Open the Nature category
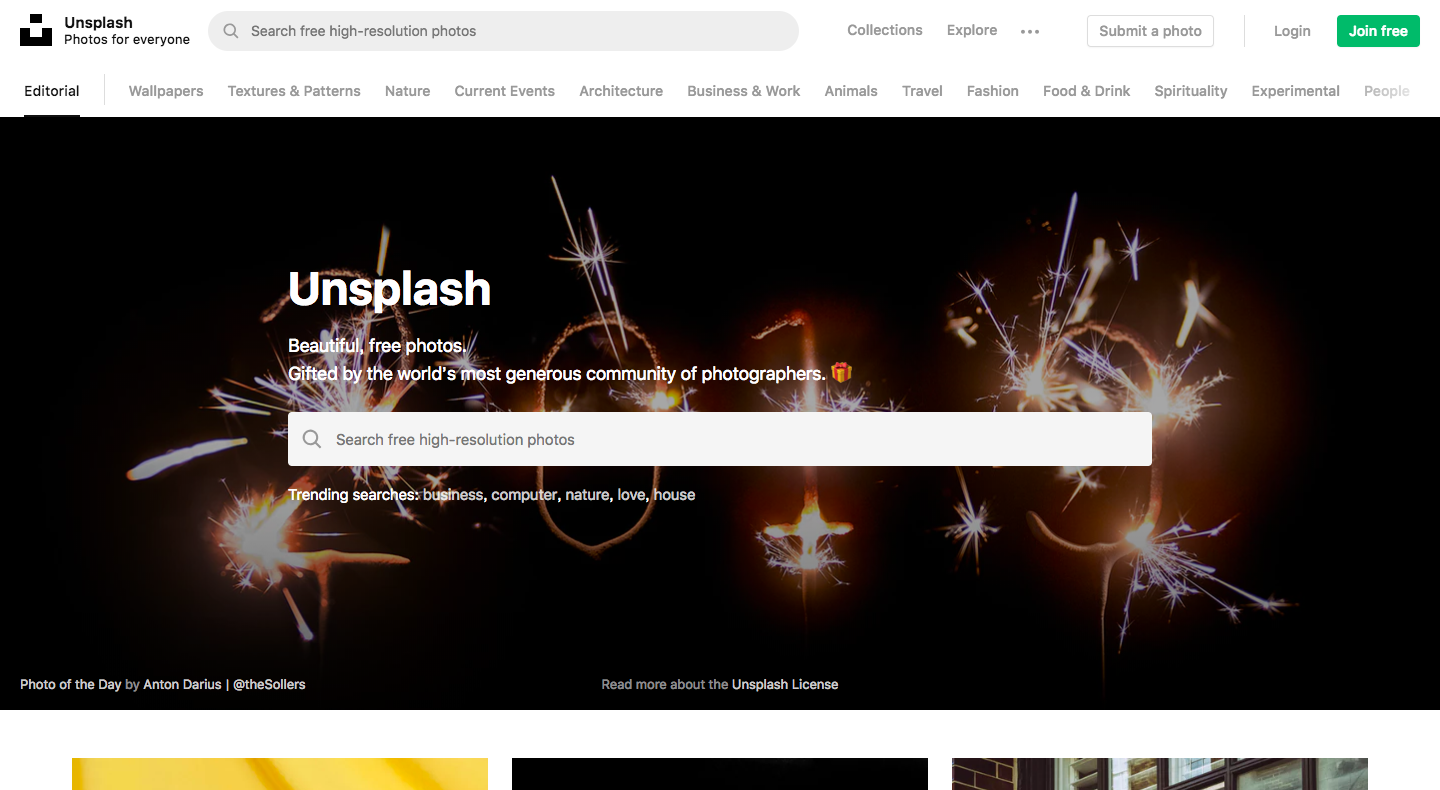1440x790 pixels. [408, 91]
